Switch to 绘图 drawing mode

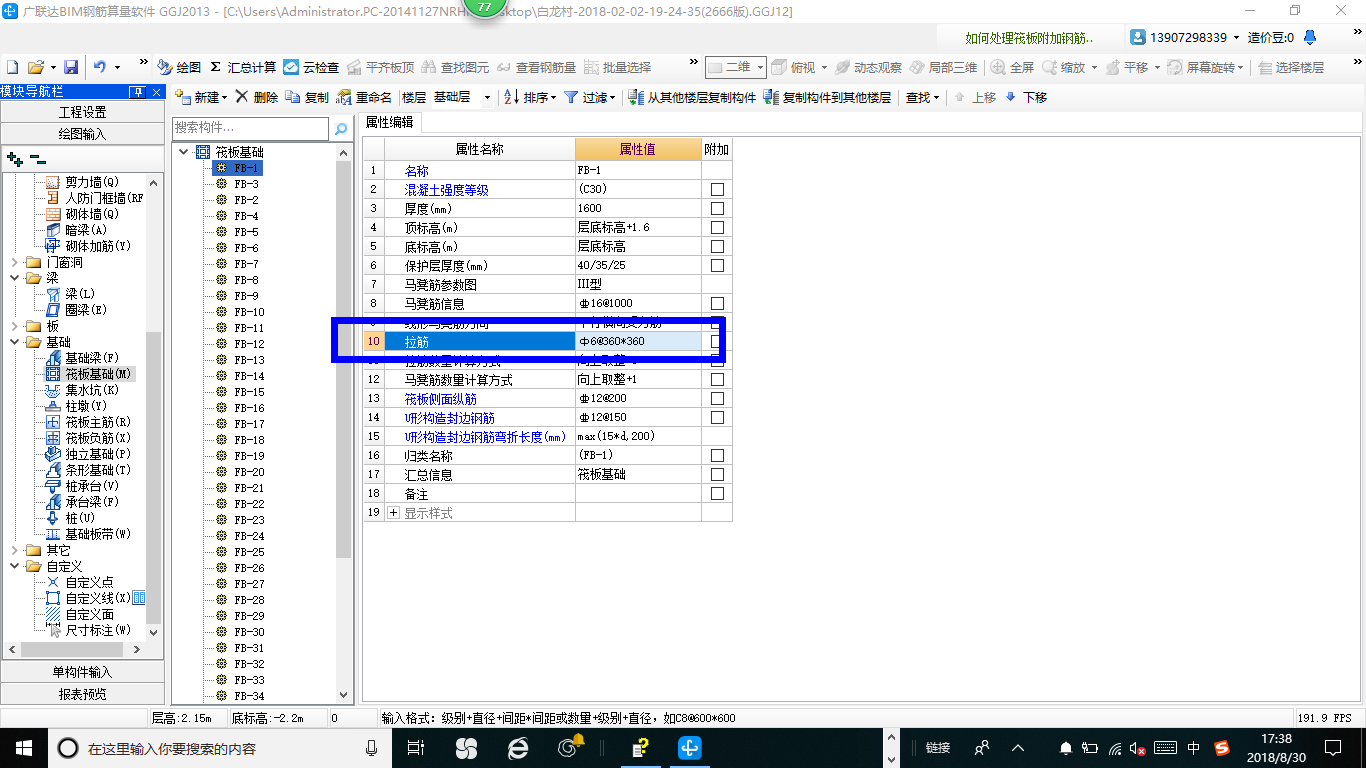pyautogui.click(x=179, y=67)
